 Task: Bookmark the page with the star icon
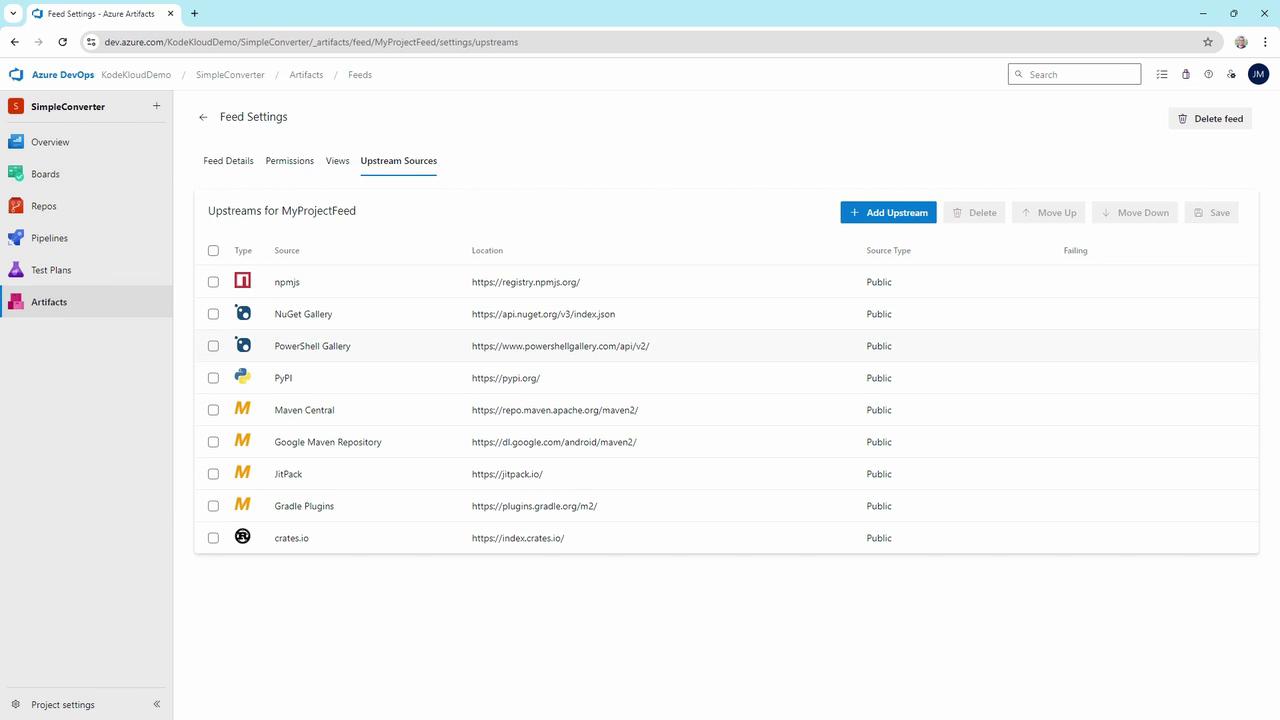[x=1208, y=42]
